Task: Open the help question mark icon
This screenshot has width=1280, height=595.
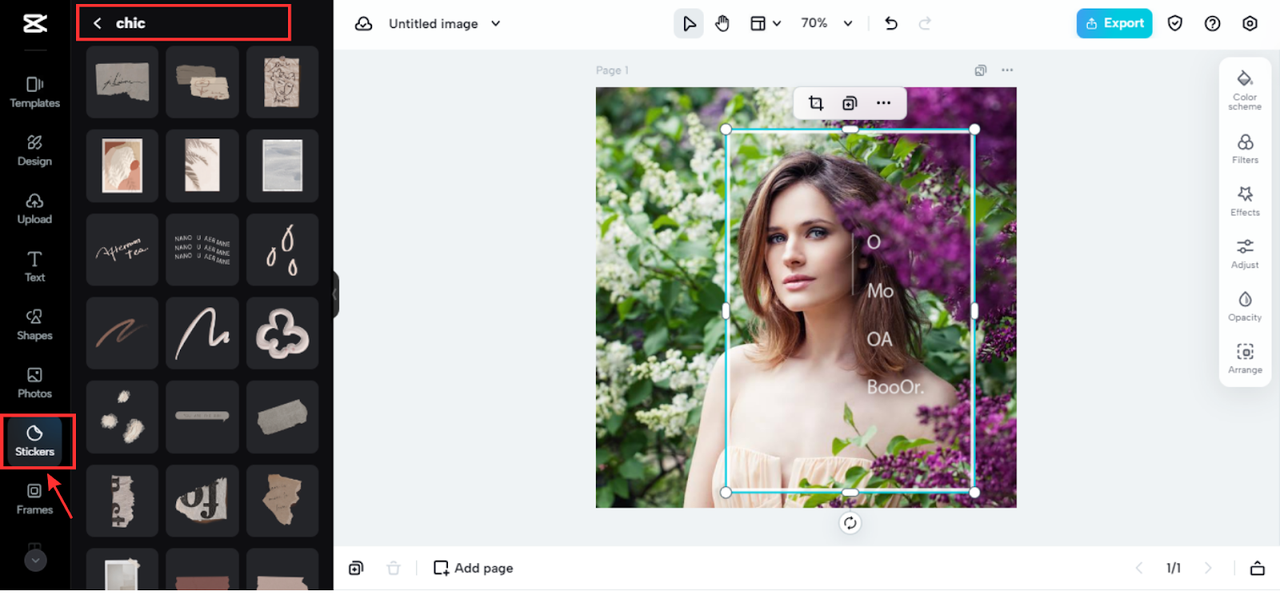Action: [x=1212, y=23]
